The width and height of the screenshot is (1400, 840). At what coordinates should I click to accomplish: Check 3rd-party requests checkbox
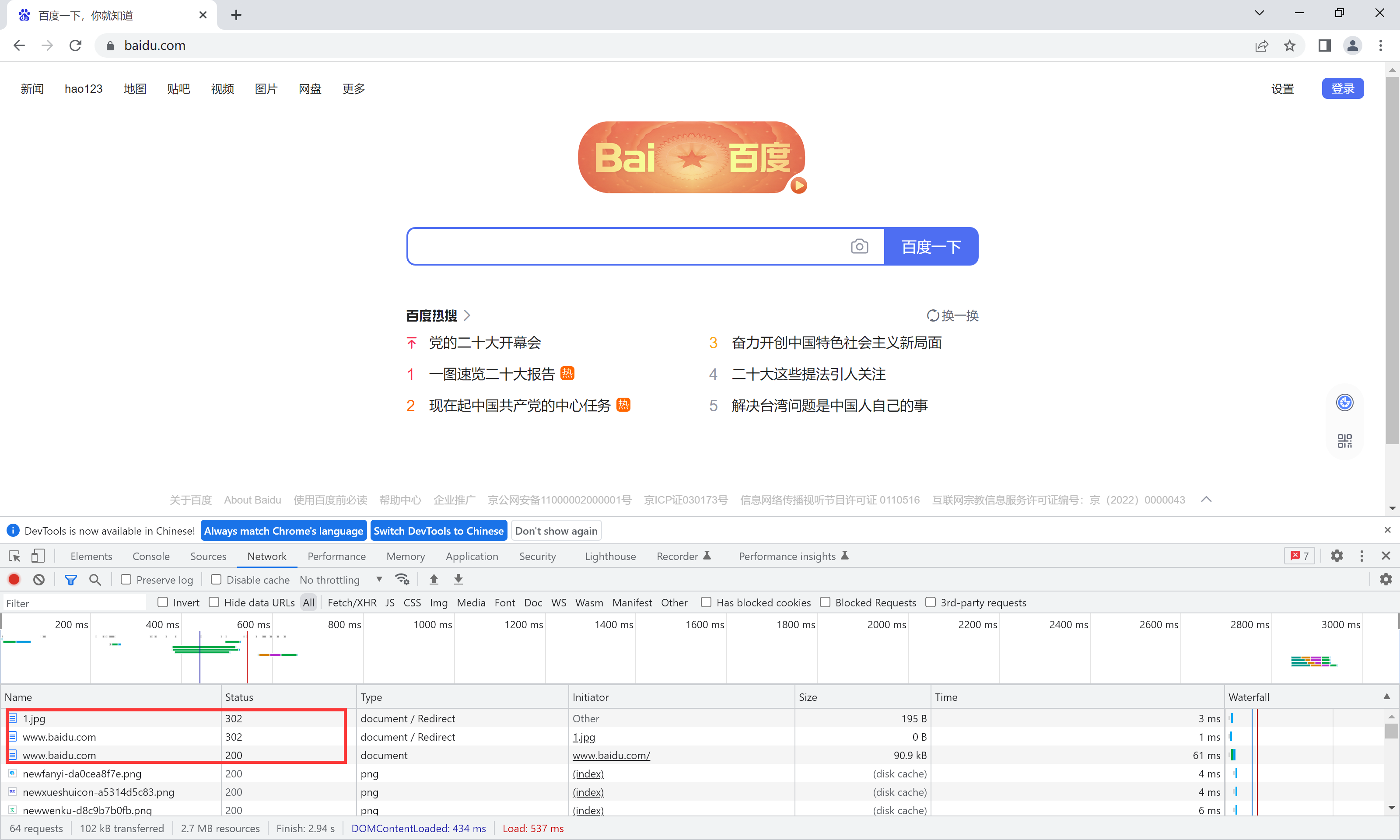coord(930,602)
